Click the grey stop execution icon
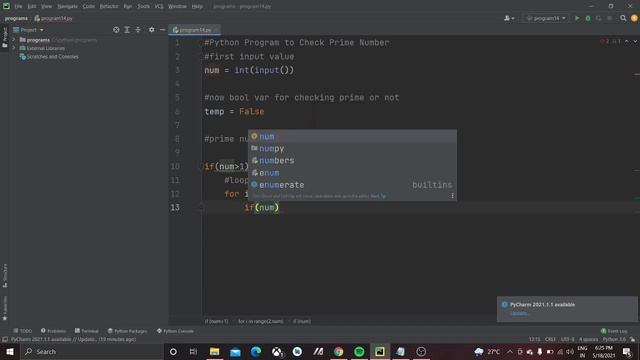 click(610, 18)
